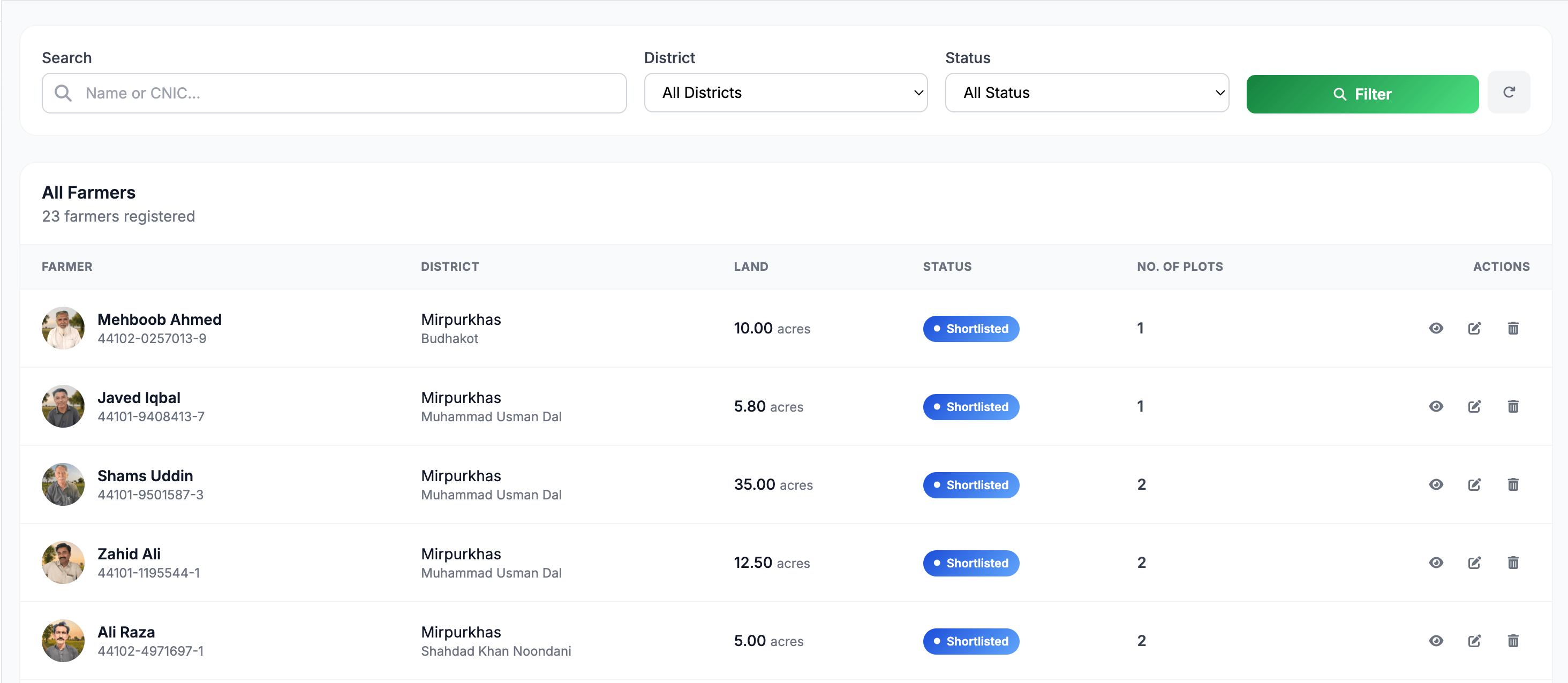Click the Shortlisted badge for Zahid Ali
Viewport: 1568px width, 683px height.
971,563
